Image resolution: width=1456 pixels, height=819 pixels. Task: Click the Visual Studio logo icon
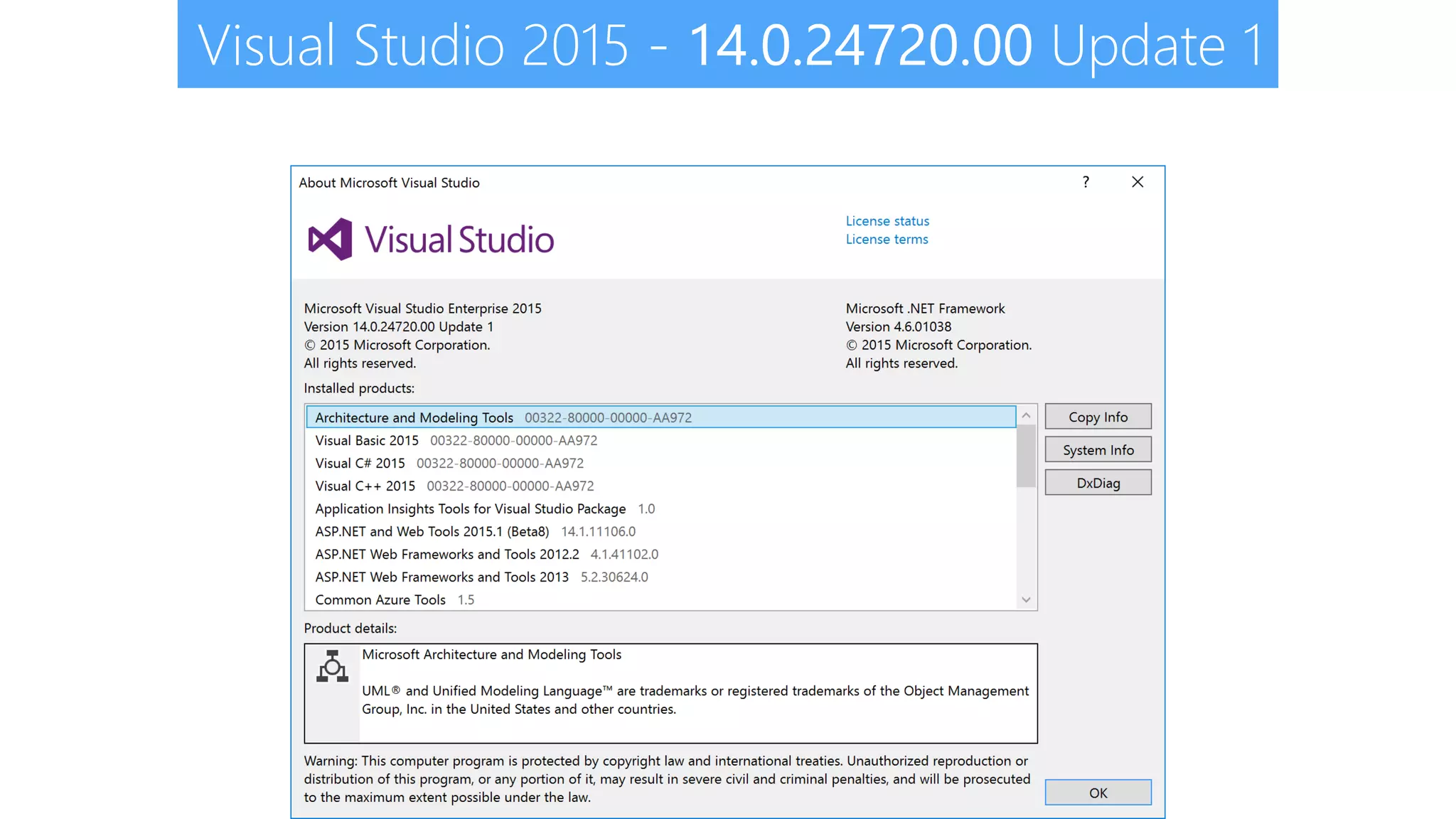pos(330,239)
